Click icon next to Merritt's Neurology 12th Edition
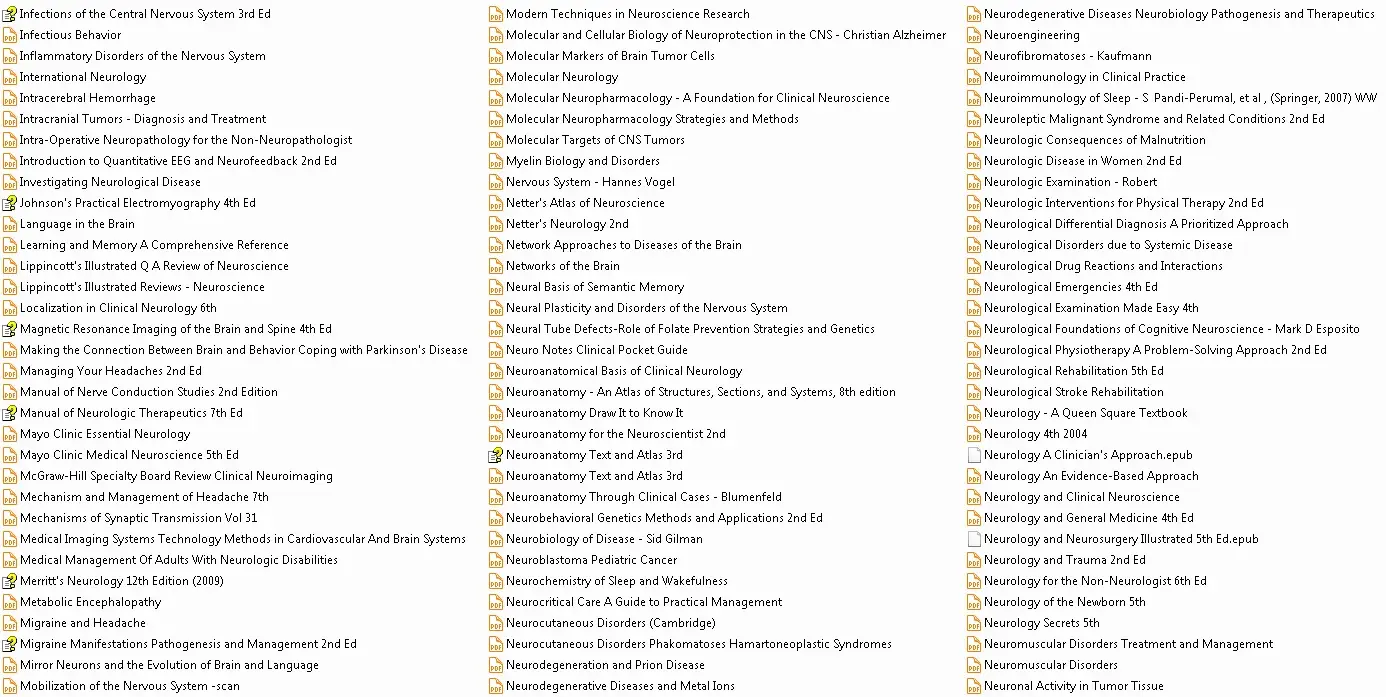This screenshot has width=1386, height=697. click(x=9, y=581)
